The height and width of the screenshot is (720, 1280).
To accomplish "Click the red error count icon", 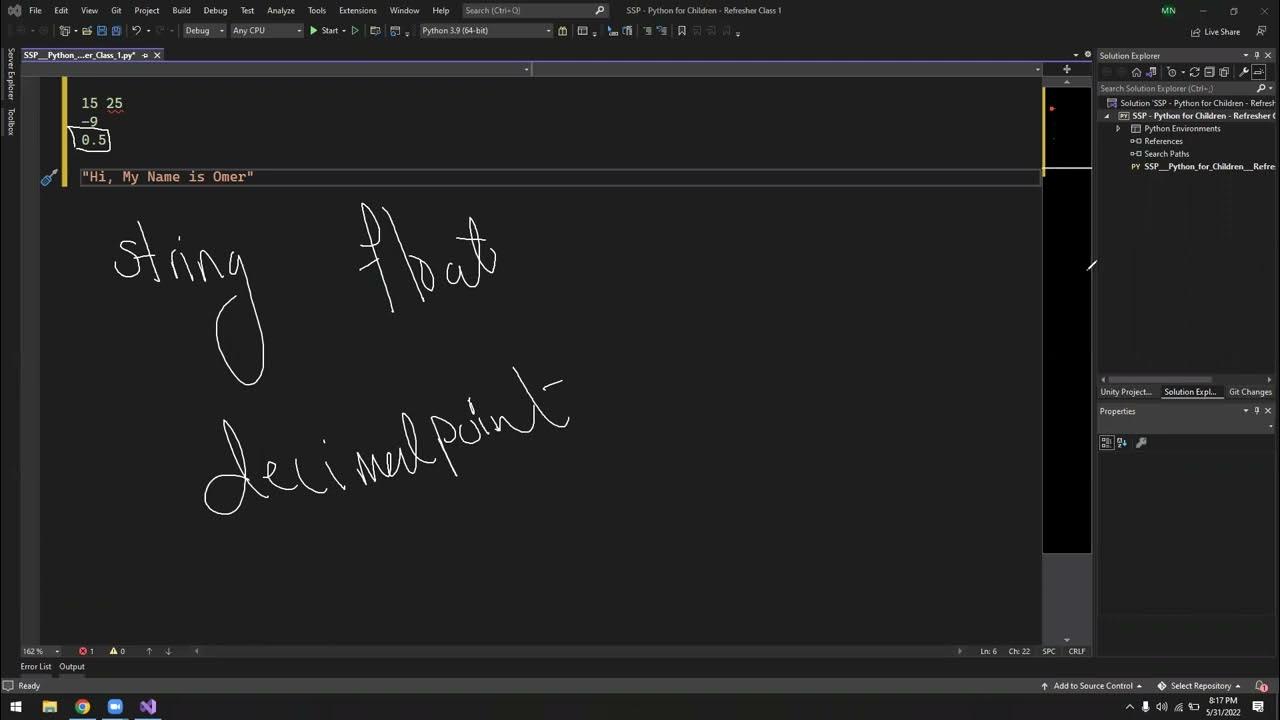I will 82,651.
